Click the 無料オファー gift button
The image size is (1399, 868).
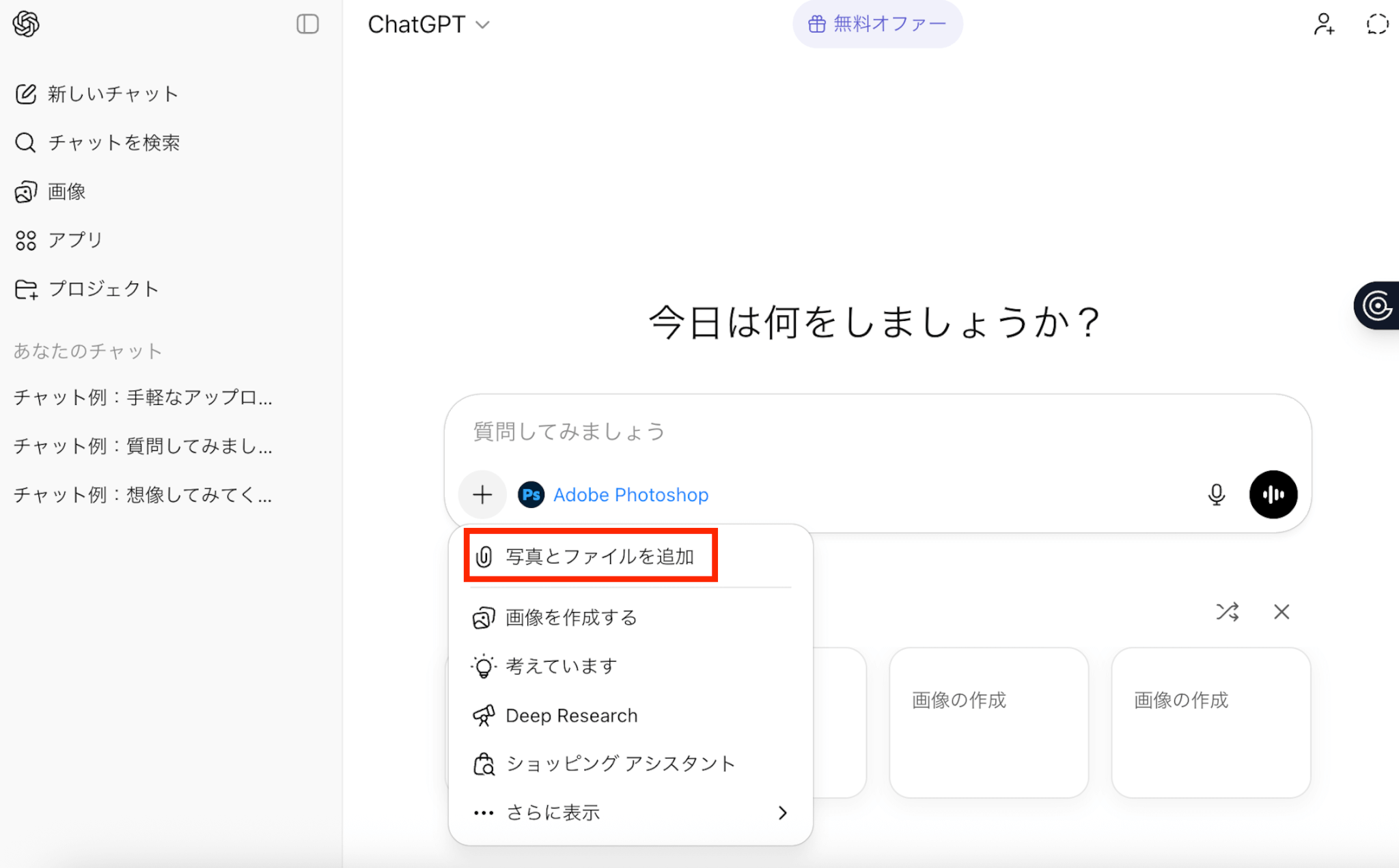pyautogui.click(x=877, y=25)
